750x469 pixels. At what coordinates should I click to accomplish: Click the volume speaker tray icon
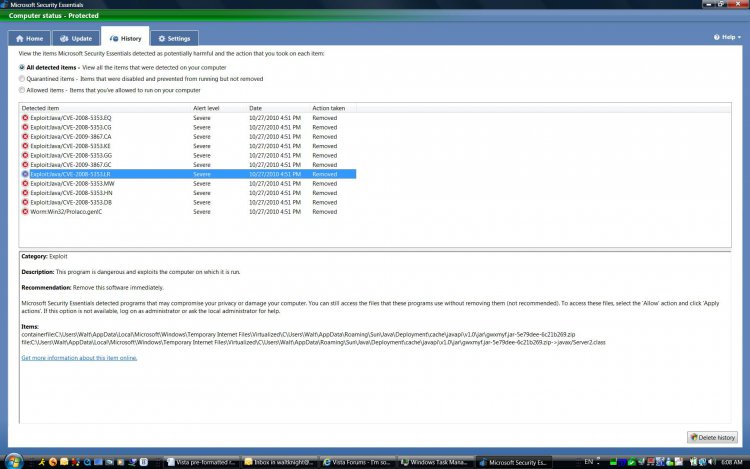711,462
